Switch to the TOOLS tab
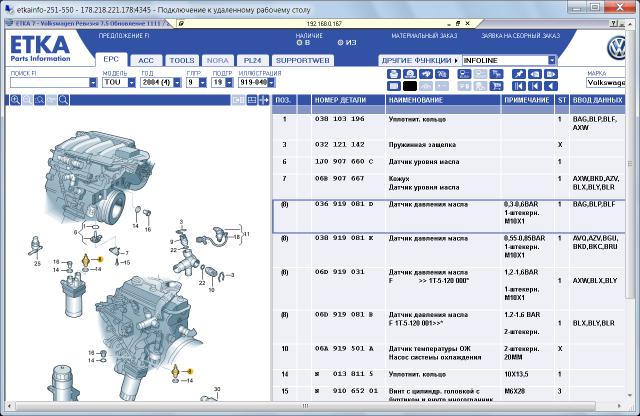The image size is (640, 416). [182, 60]
